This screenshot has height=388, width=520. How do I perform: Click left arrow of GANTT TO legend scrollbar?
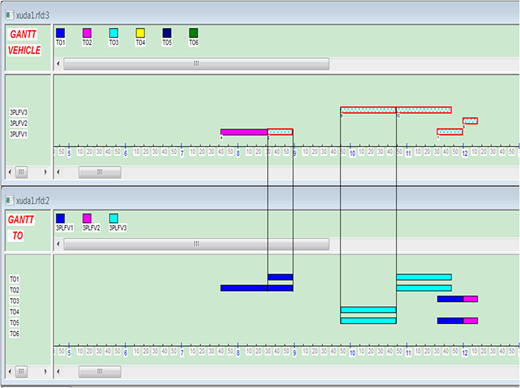pos(58,244)
